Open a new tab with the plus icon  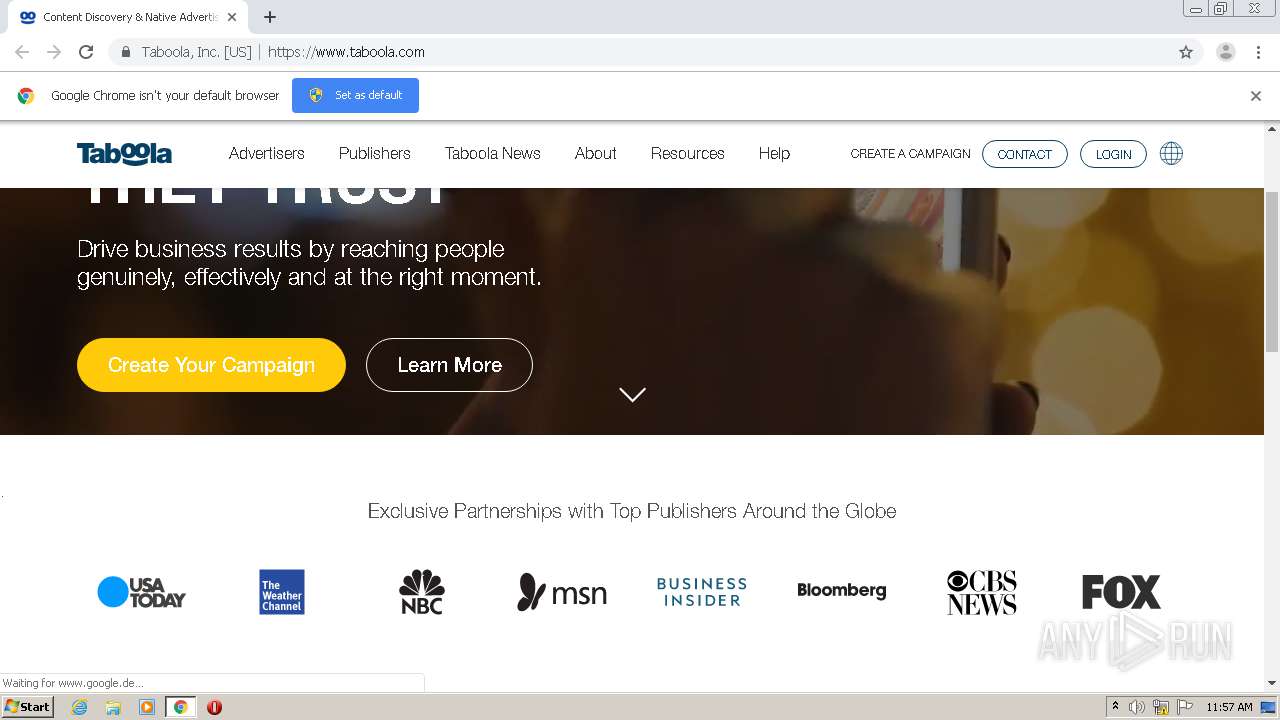click(x=270, y=17)
